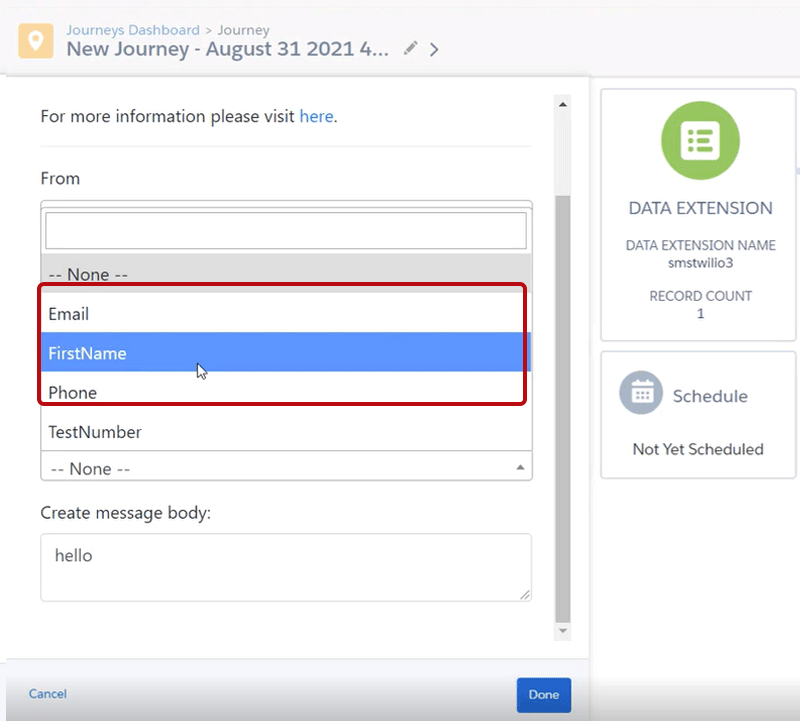The width and height of the screenshot is (800, 721).
Task: Click scrollbar up arrow in panel
Action: click(563, 104)
